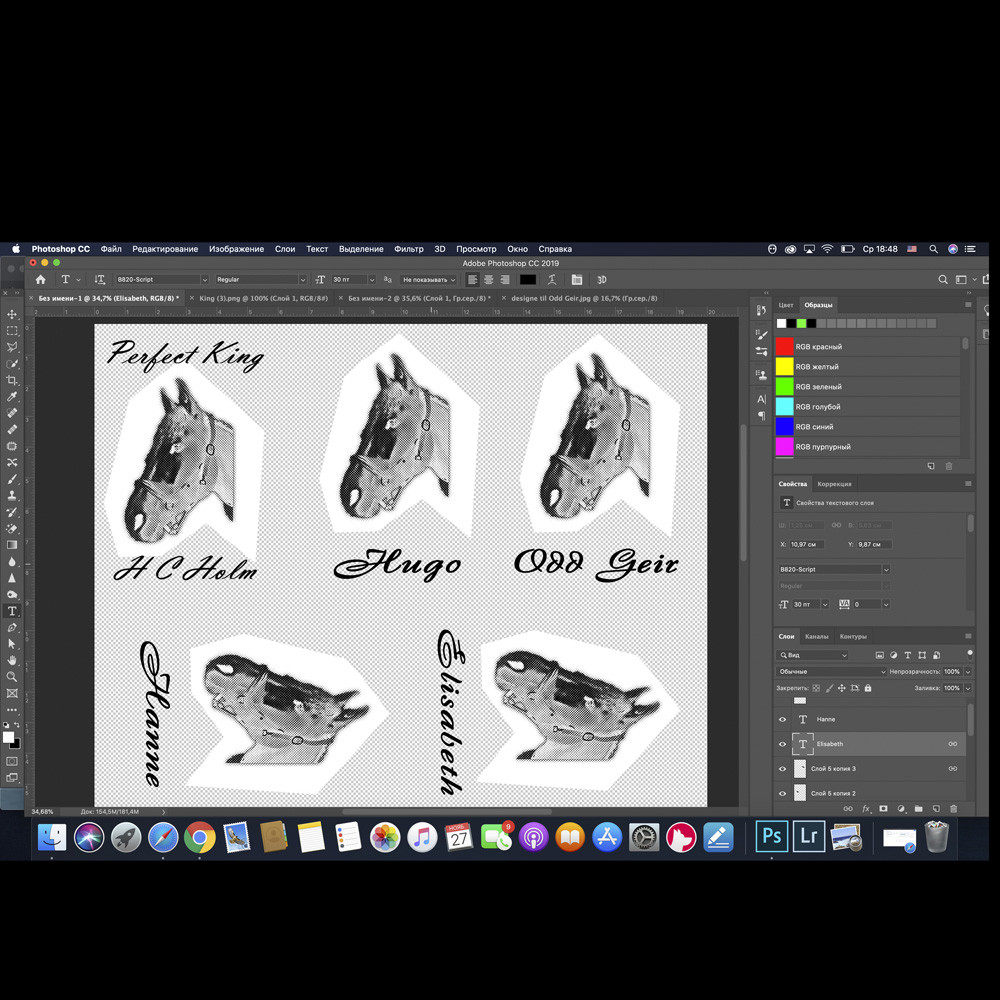Click X position field 10,97 см
Viewport: 1000px width, 1000px height.
(x=806, y=545)
